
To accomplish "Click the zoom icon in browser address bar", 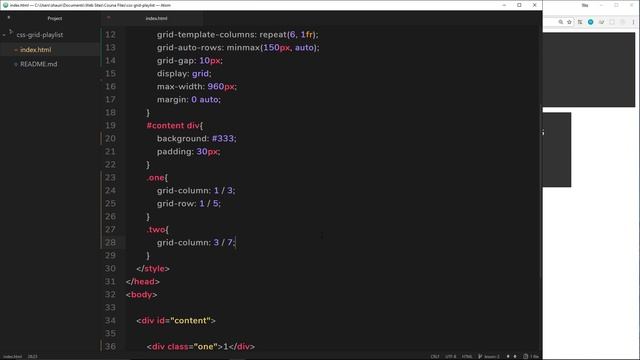I will pyautogui.click(x=561, y=22).
